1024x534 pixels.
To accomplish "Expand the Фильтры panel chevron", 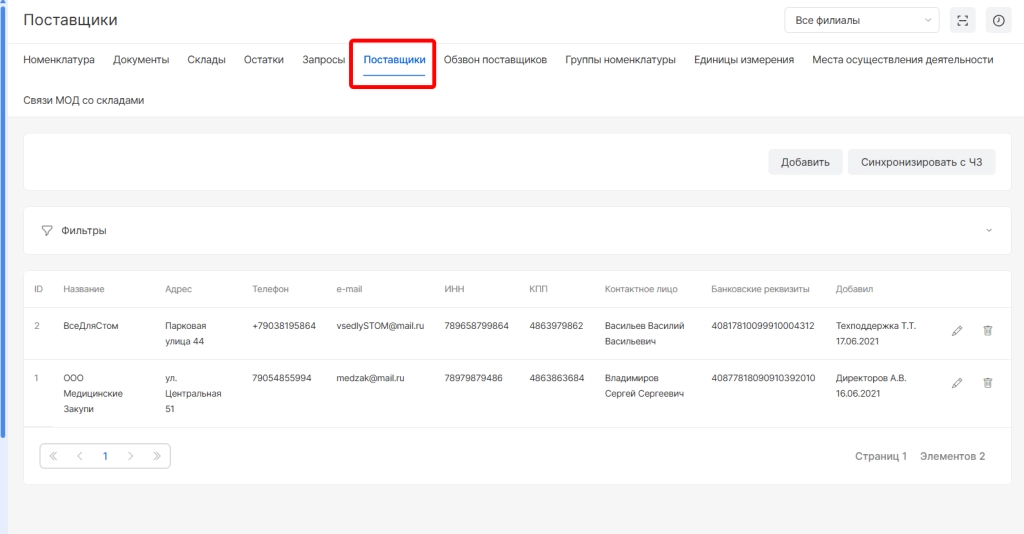I will pyautogui.click(x=989, y=230).
